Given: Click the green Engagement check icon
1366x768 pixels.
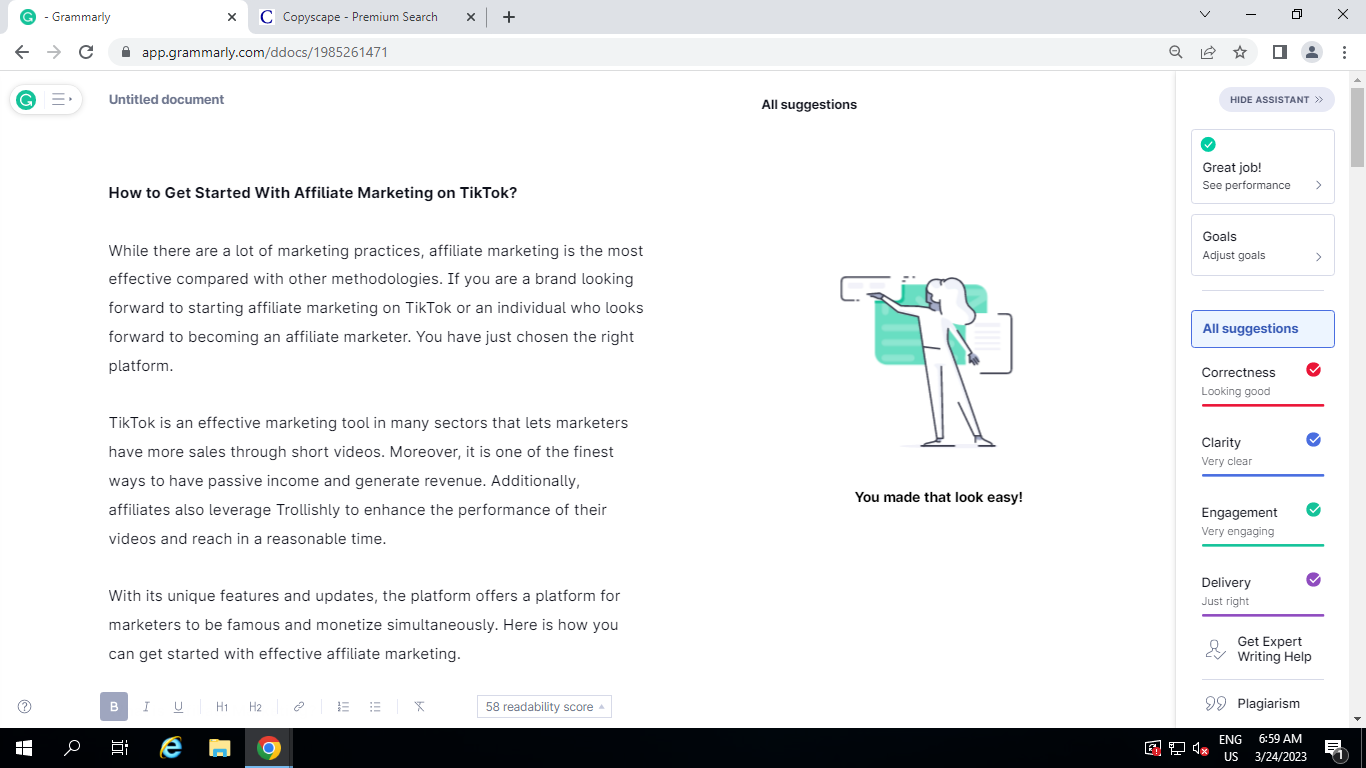Looking at the screenshot, I should 1314,510.
